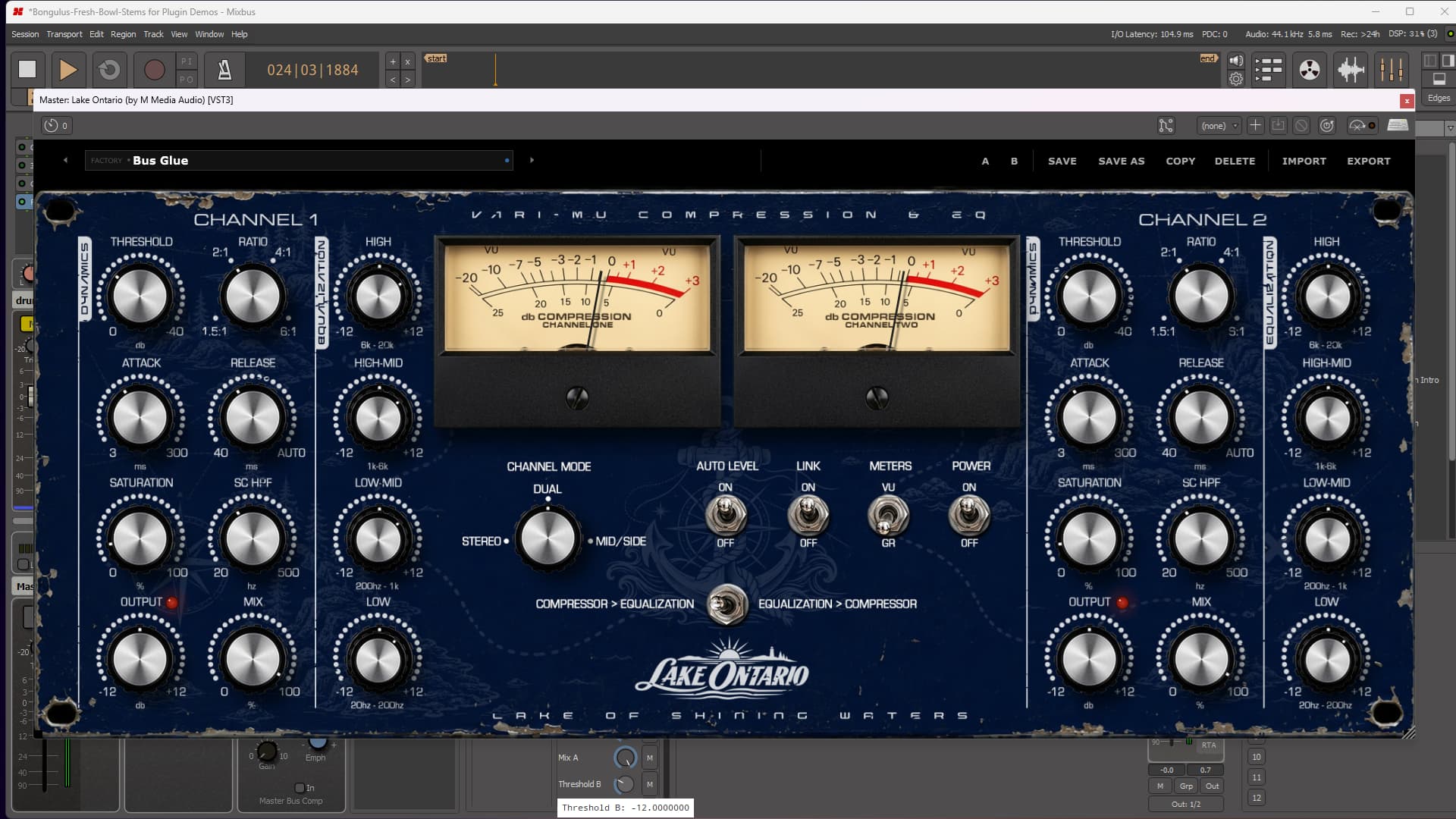Click Channel 1 HIGH-MID EQ knob

[378, 417]
